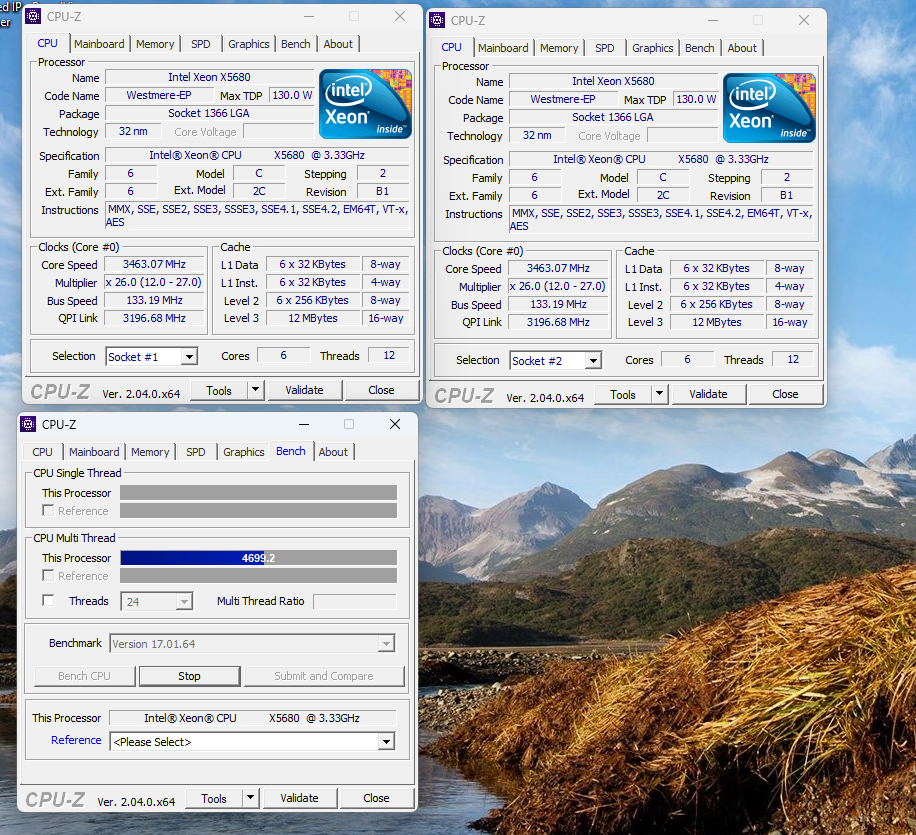
Task: Click the Bench CPU button
Action: tap(84, 676)
